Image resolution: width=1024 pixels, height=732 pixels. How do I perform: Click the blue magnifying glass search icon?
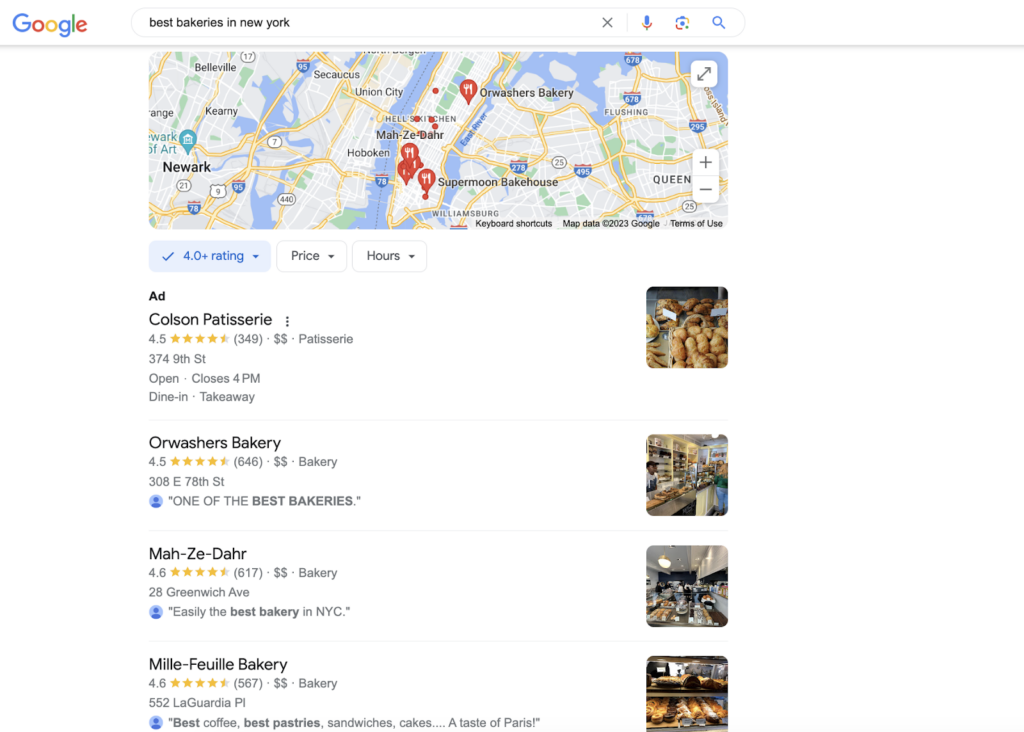tap(718, 23)
